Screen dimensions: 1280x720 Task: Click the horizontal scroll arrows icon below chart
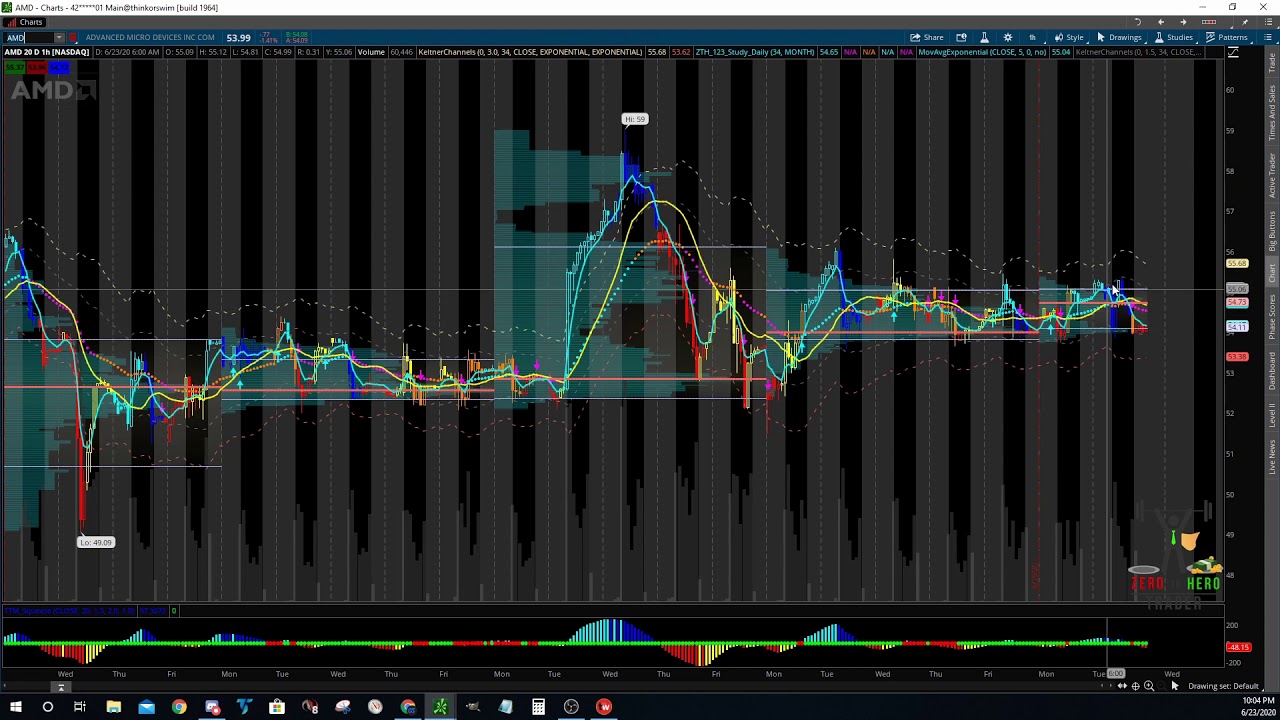1122,686
